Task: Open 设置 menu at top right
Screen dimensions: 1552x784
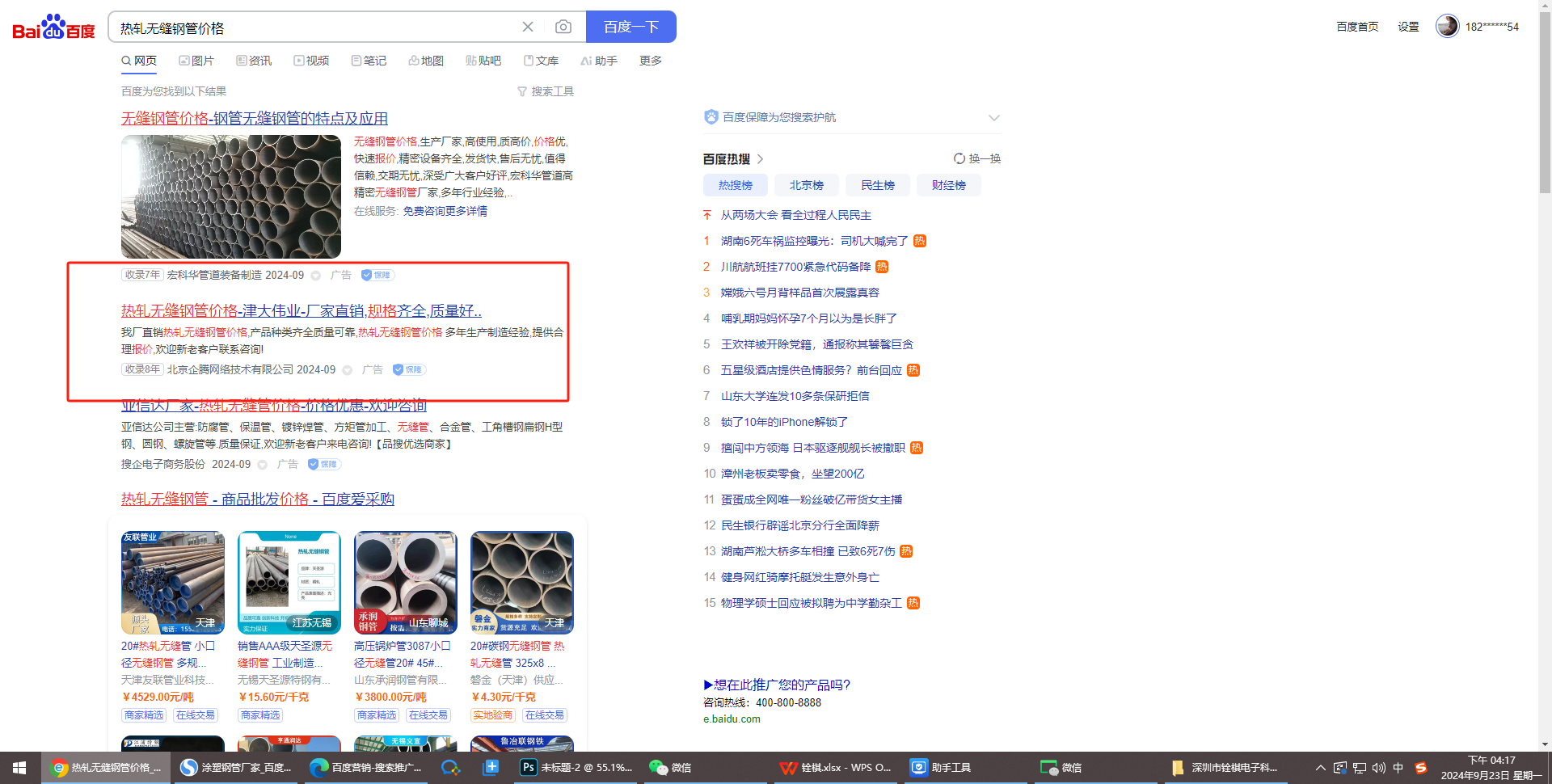Action: [1409, 27]
